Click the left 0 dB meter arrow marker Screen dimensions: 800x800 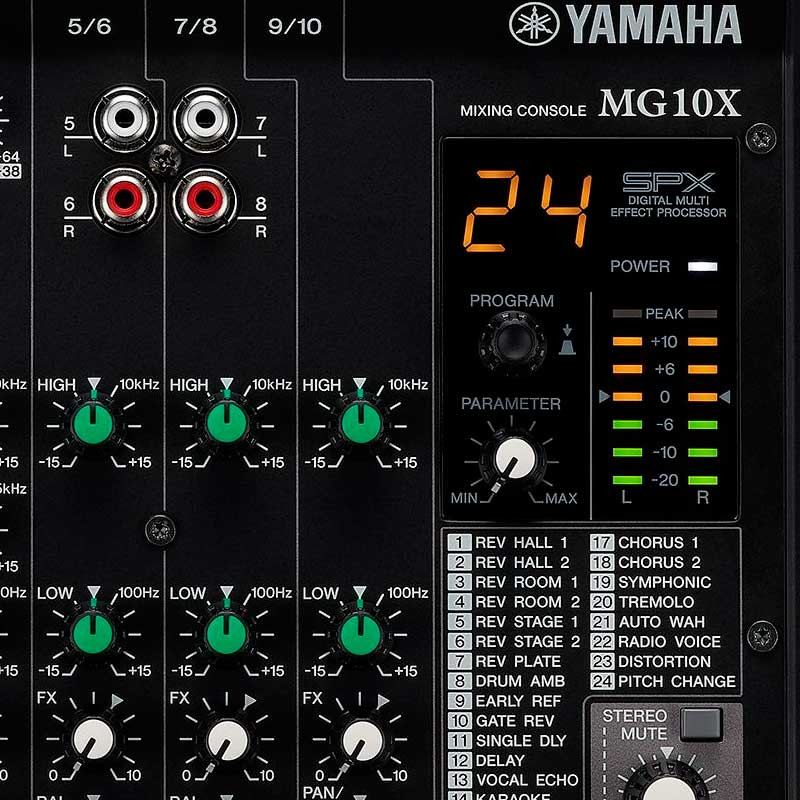[x=604, y=396]
